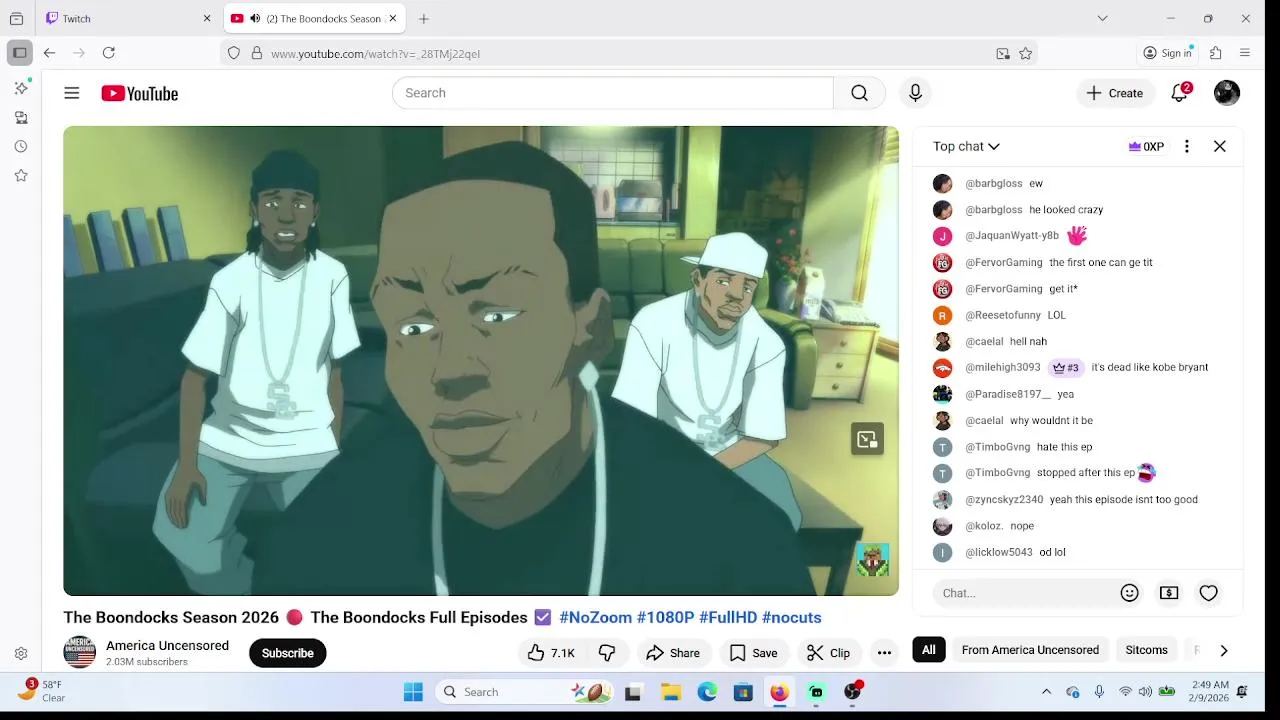
Task: Dislike the video with thumbs down
Action: pos(607,653)
